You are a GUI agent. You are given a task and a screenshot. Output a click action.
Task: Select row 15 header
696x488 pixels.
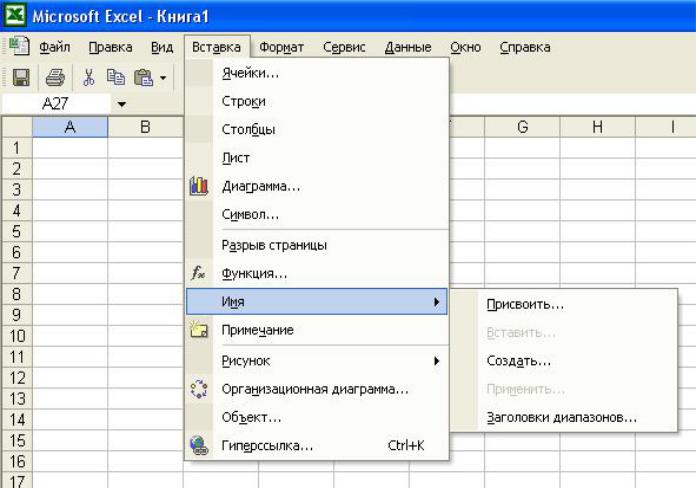tap(17, 441)
